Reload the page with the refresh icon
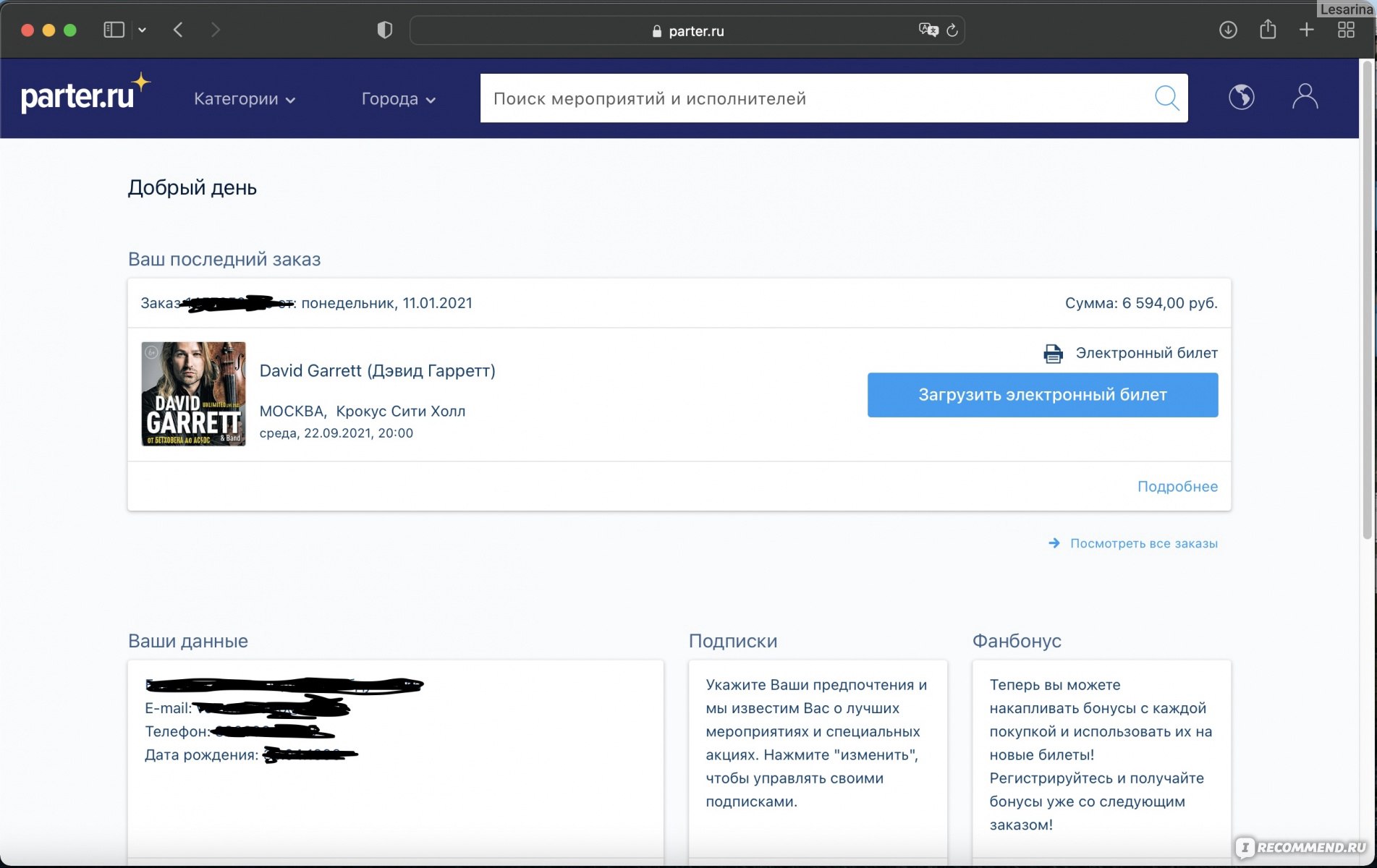 [x=952, y=30]
